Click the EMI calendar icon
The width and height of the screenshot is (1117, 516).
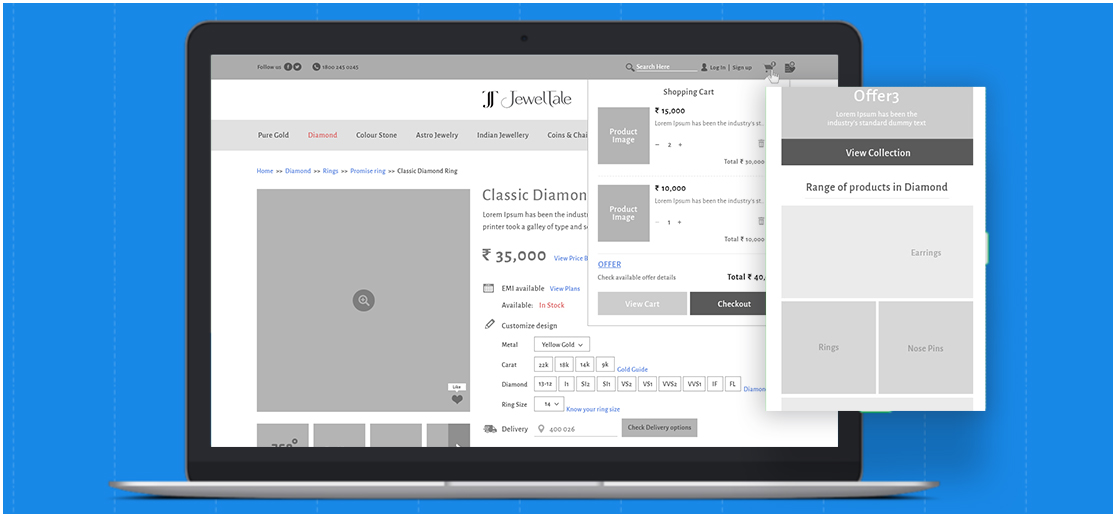pos(489,289)
